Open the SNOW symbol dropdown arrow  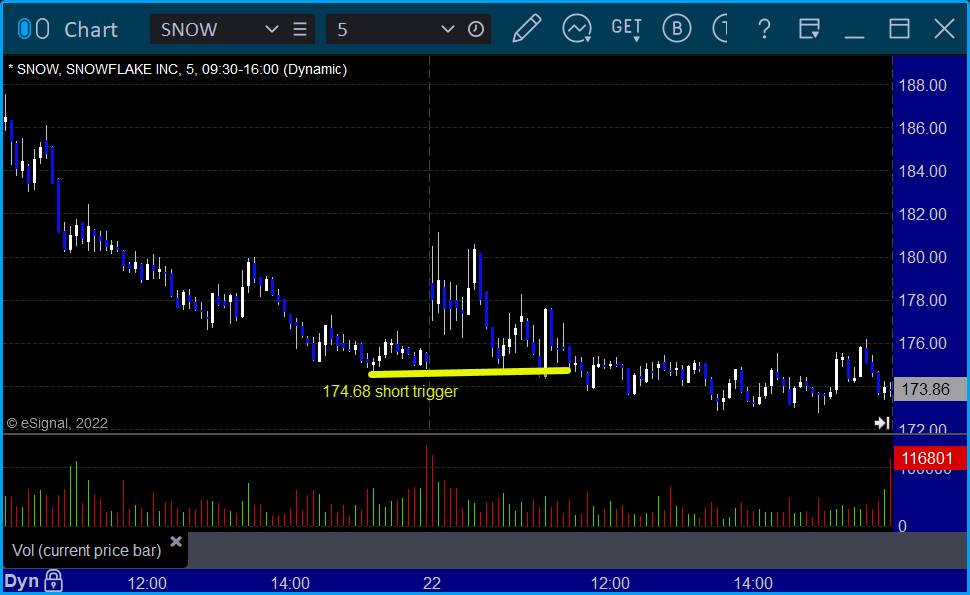[271, 29]
